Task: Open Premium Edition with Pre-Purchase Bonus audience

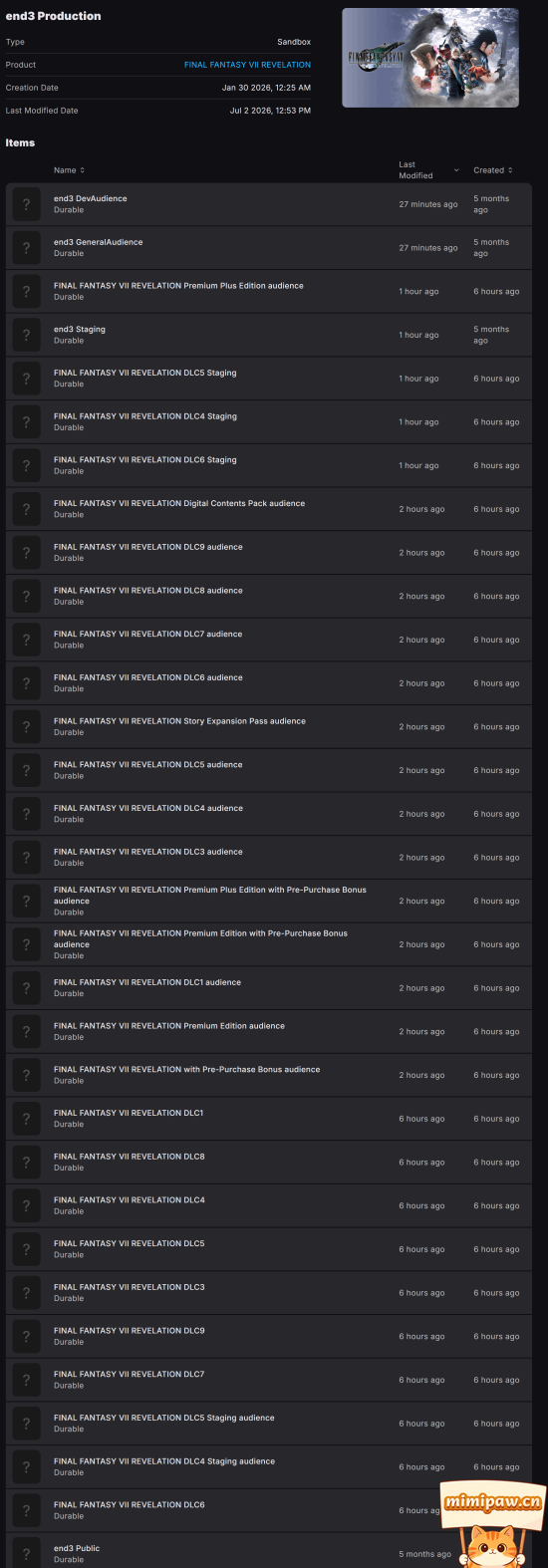Action: click(269, 944)
